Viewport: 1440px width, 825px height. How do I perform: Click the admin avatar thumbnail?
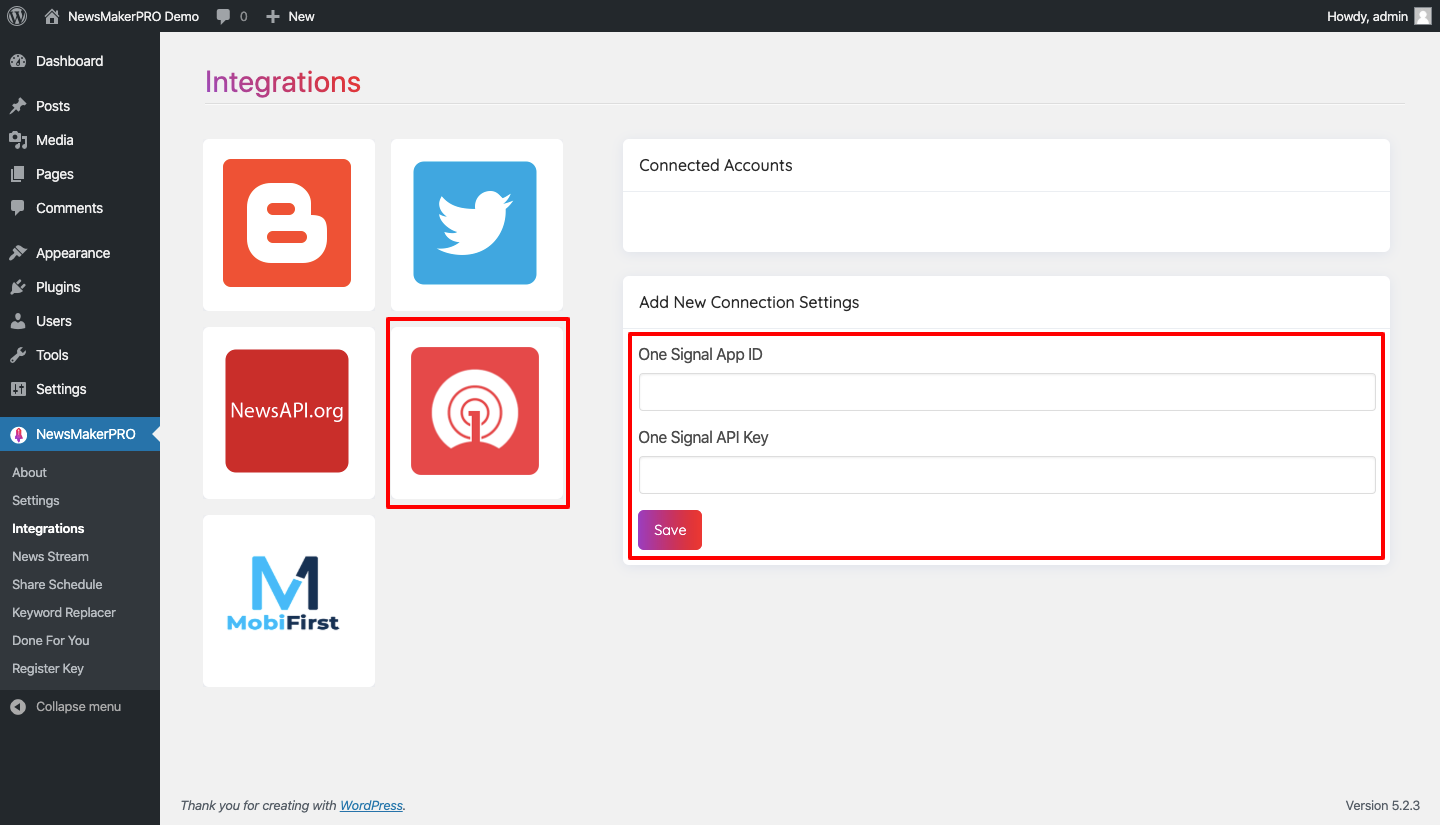pyautogui.click(x=1423, y=16)
